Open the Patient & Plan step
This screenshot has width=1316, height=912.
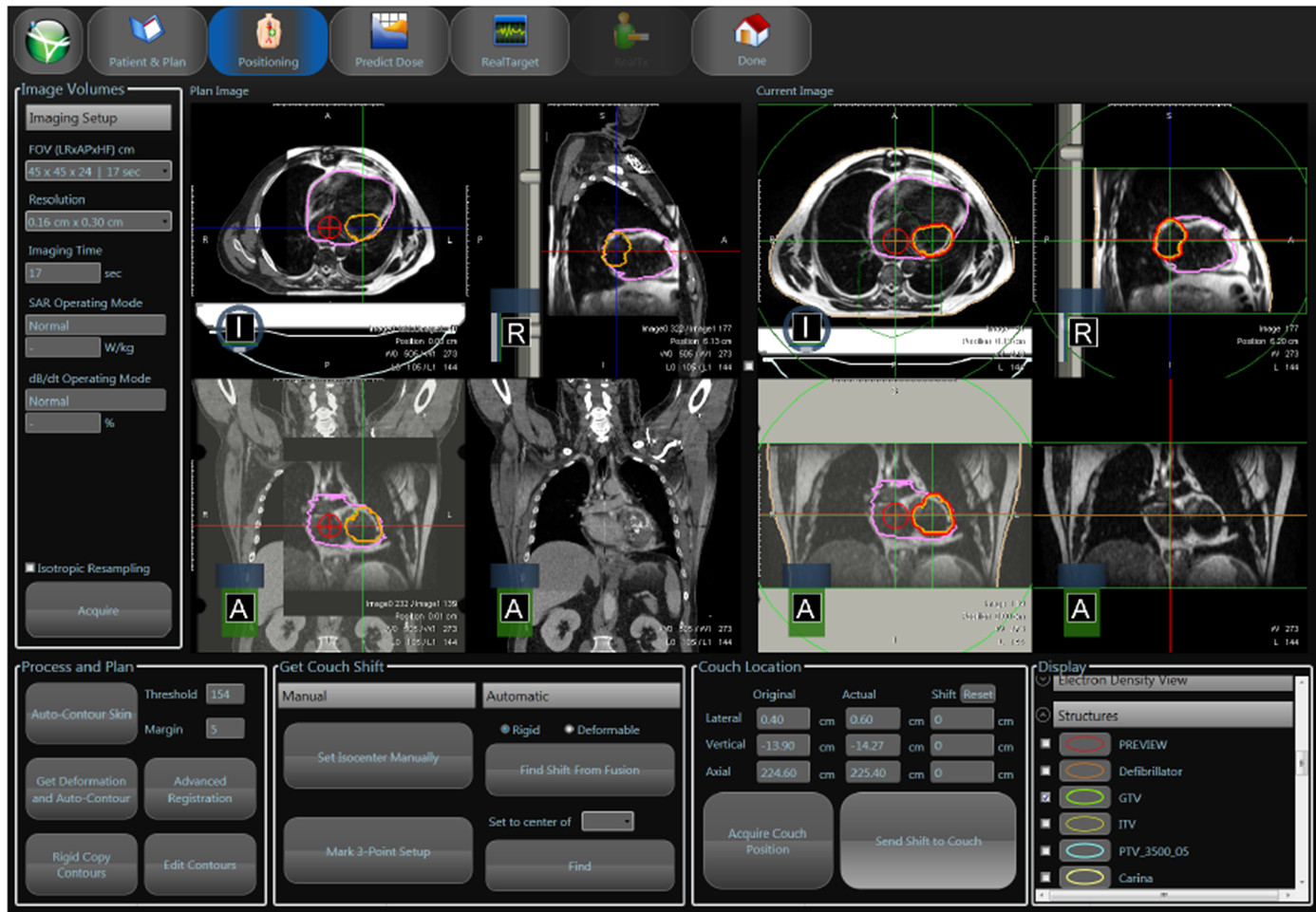(x=147, y=42)
